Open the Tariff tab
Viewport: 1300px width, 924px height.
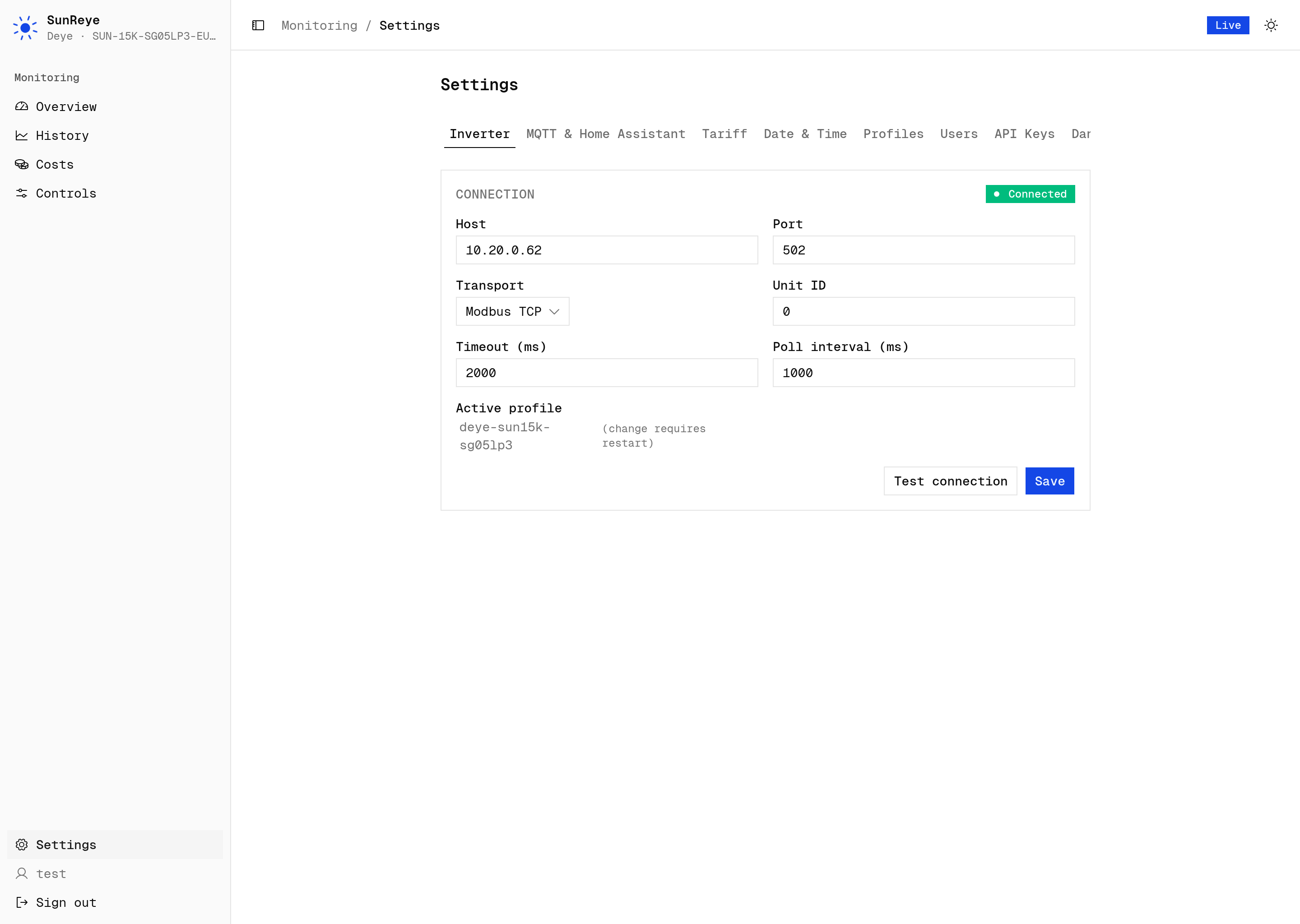(724, 134)
